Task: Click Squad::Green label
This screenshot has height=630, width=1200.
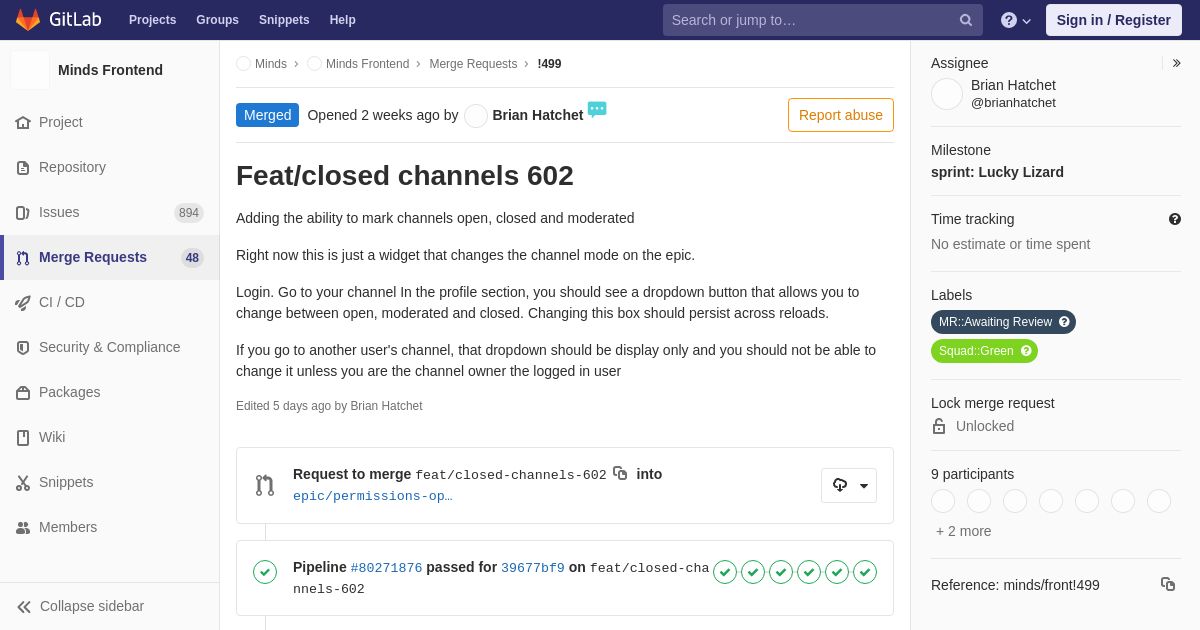Action: (x=984, y=351)
